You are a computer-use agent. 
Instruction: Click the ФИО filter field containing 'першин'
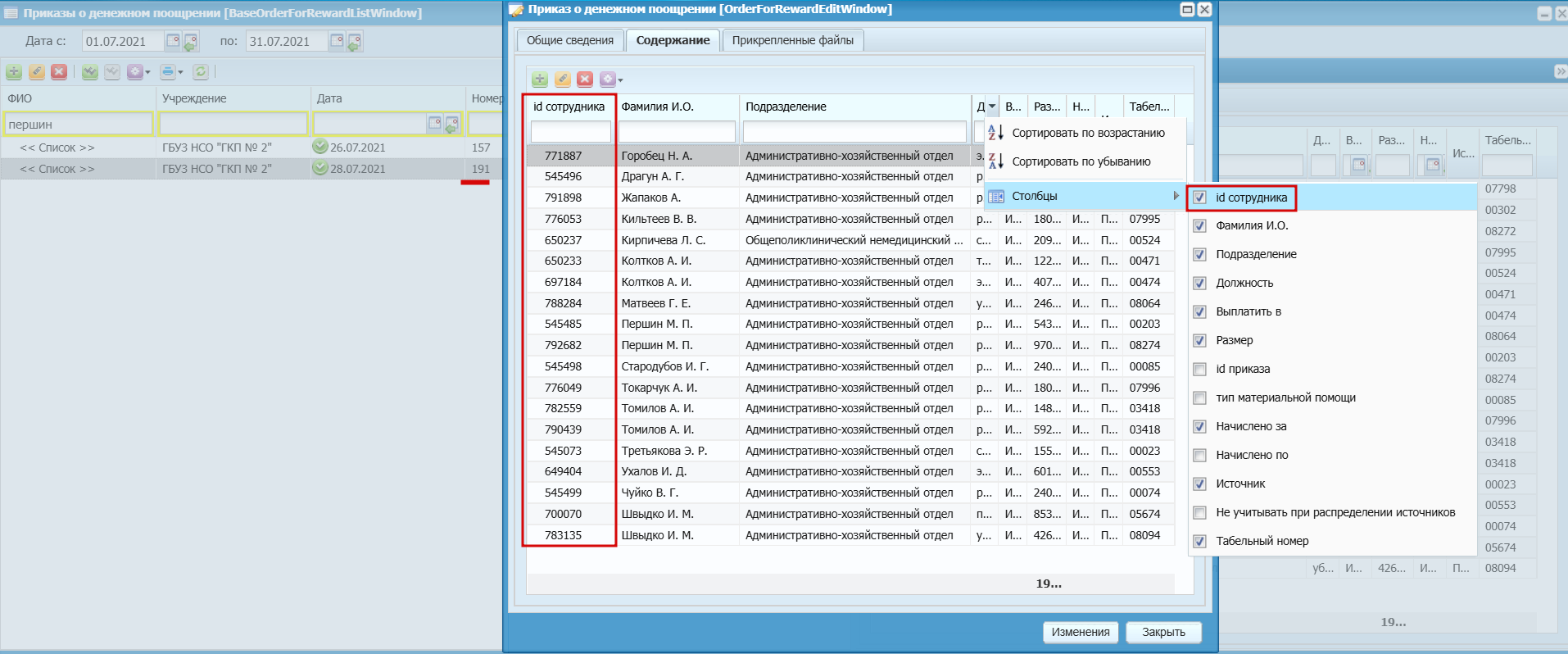79,125
